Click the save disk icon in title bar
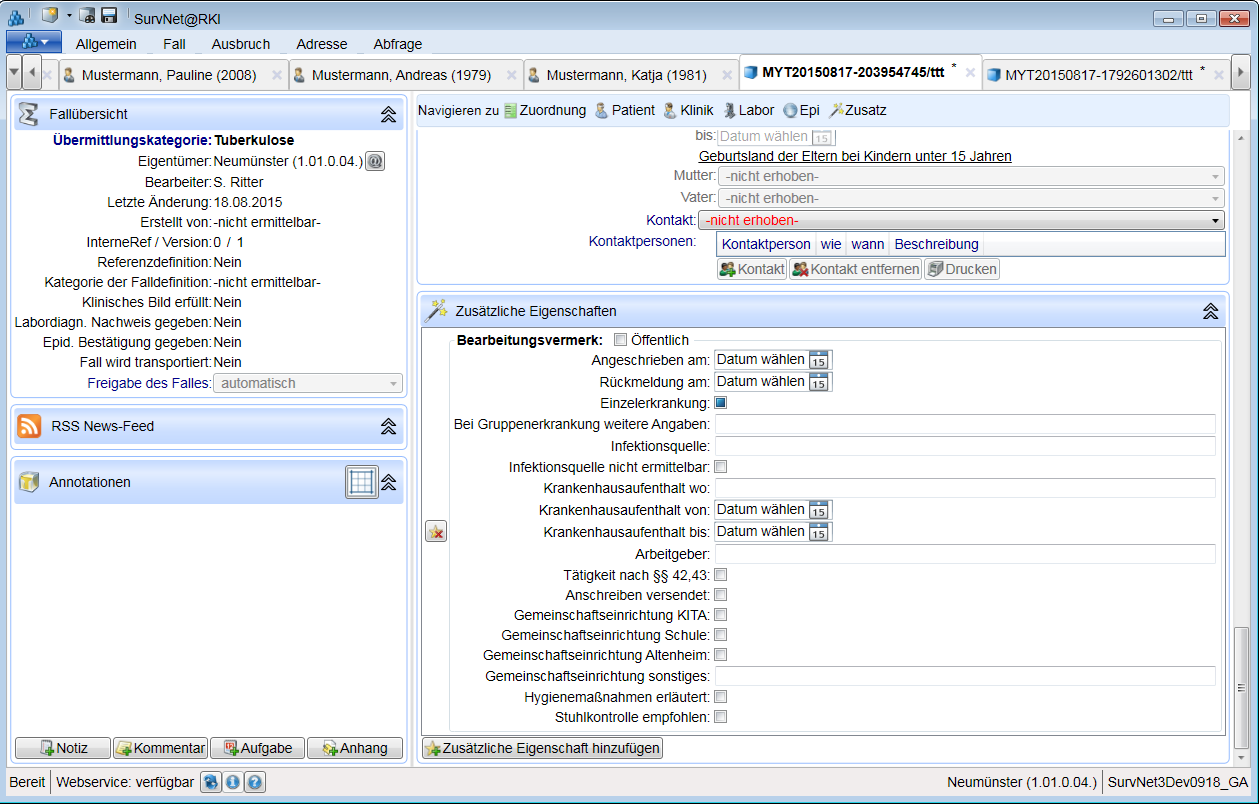The width and height of the screenshot is (1259, 804). pos(109,16)
